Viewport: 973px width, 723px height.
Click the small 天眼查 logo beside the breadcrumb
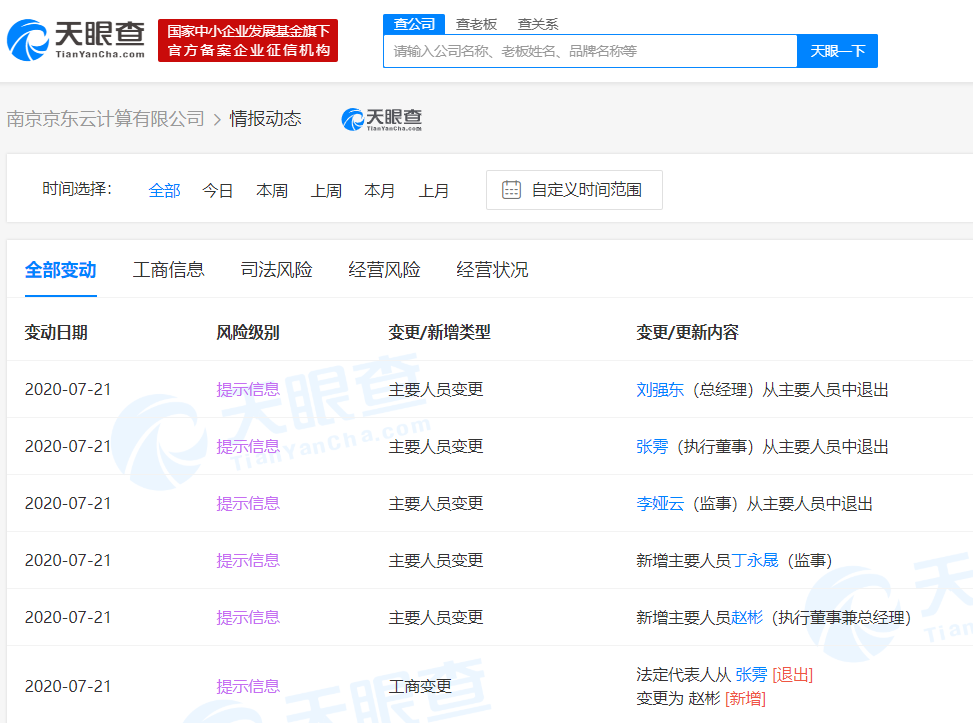tap(381, 119)
